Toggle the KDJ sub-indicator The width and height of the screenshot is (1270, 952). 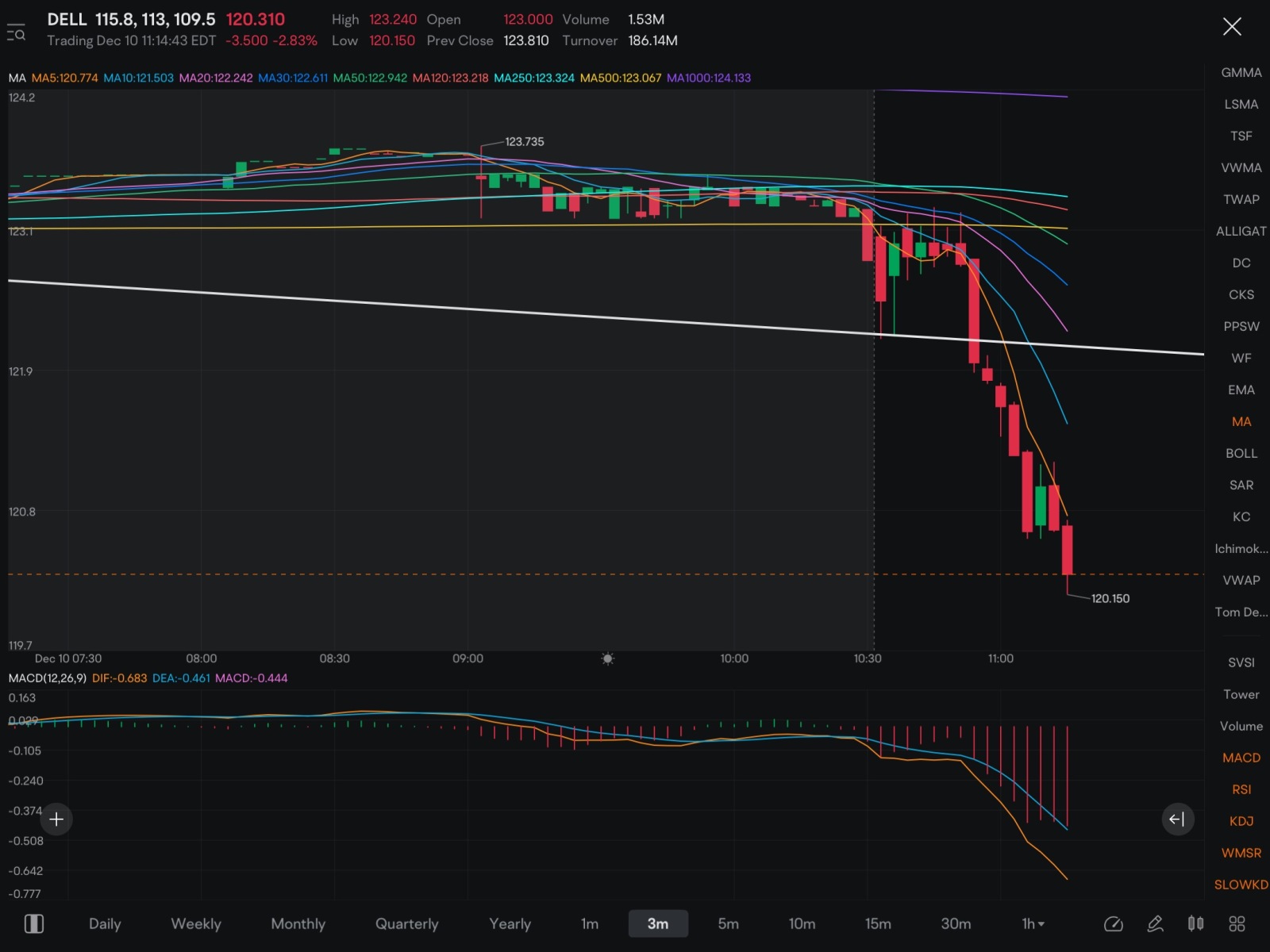tap(1241, 821)
